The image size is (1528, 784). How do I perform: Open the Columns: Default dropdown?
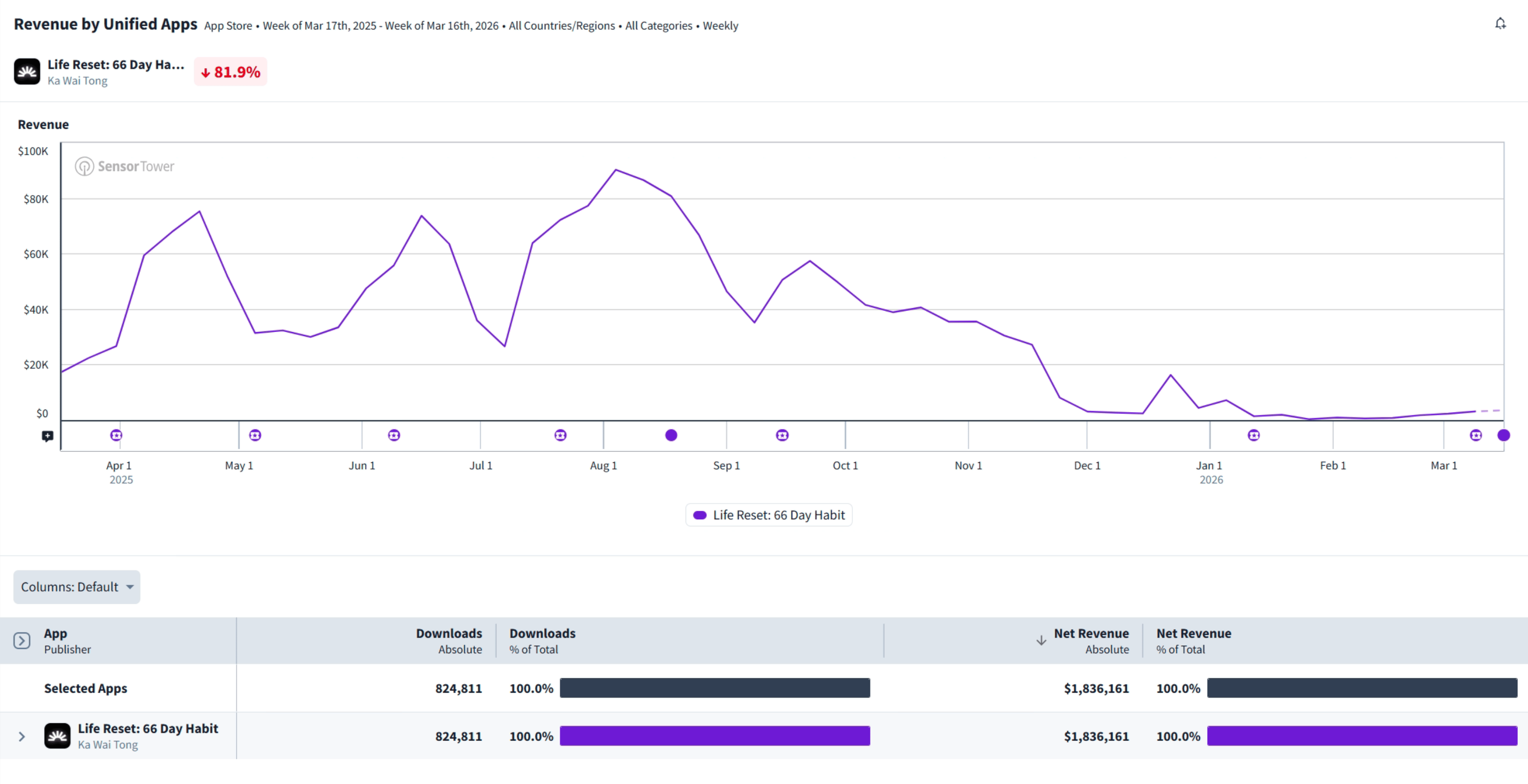pyautogui.click(x=76, y=587)
